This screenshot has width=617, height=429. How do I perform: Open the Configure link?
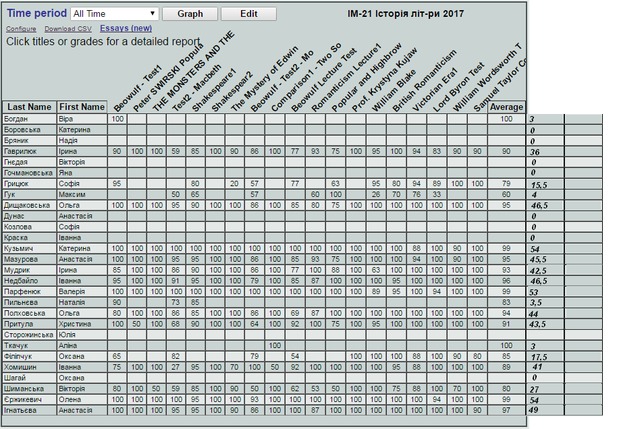click(21, 29)
